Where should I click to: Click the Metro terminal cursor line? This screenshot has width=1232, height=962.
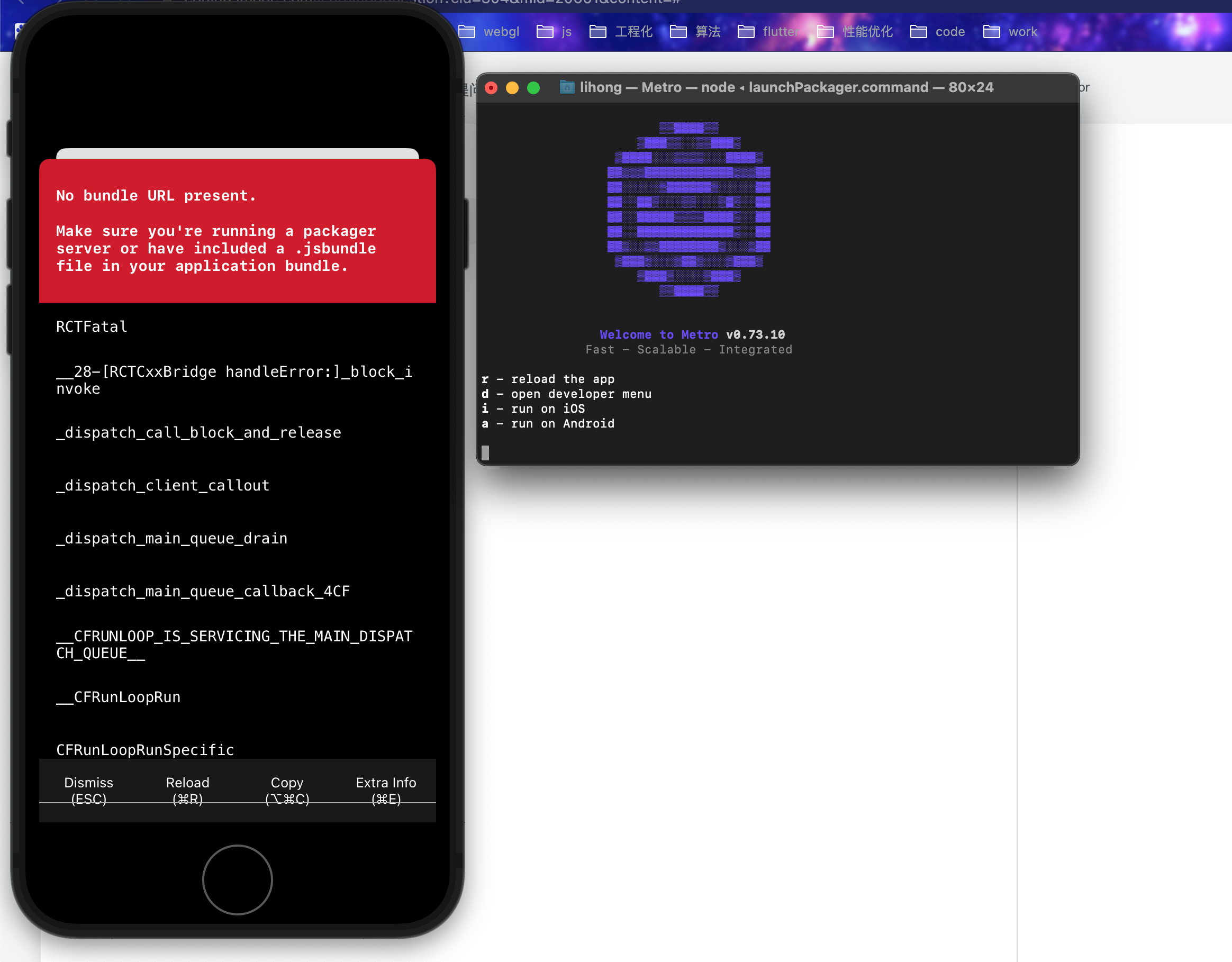pos(486,452)
